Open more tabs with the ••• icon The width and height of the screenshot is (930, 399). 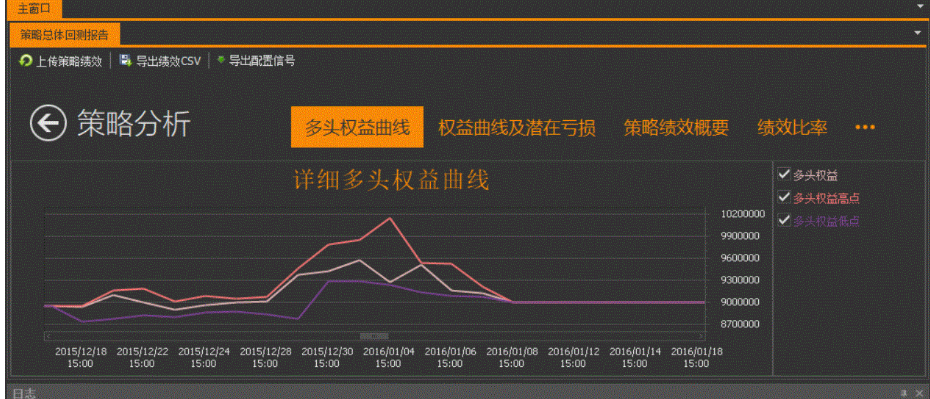865,127
